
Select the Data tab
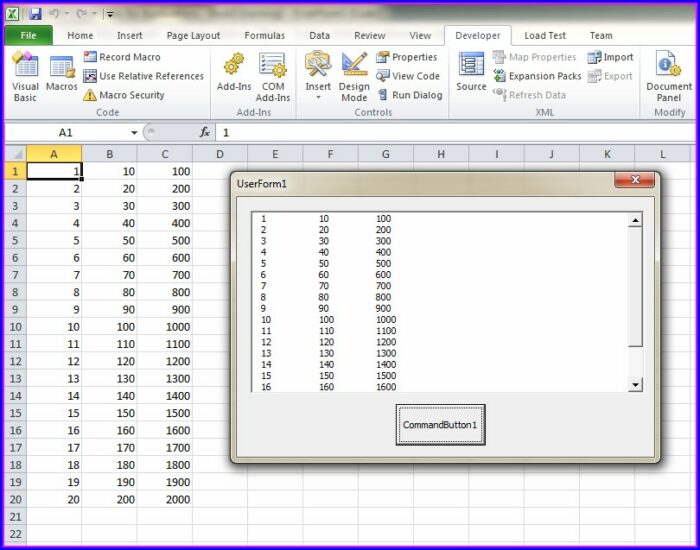[x=320, y=35]
